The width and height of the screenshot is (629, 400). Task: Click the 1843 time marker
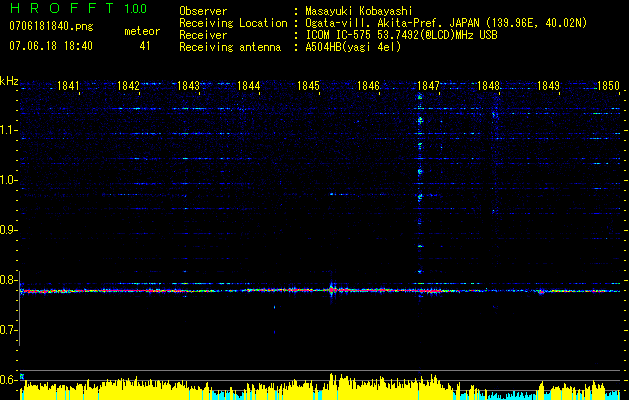[x=189, y=86]
